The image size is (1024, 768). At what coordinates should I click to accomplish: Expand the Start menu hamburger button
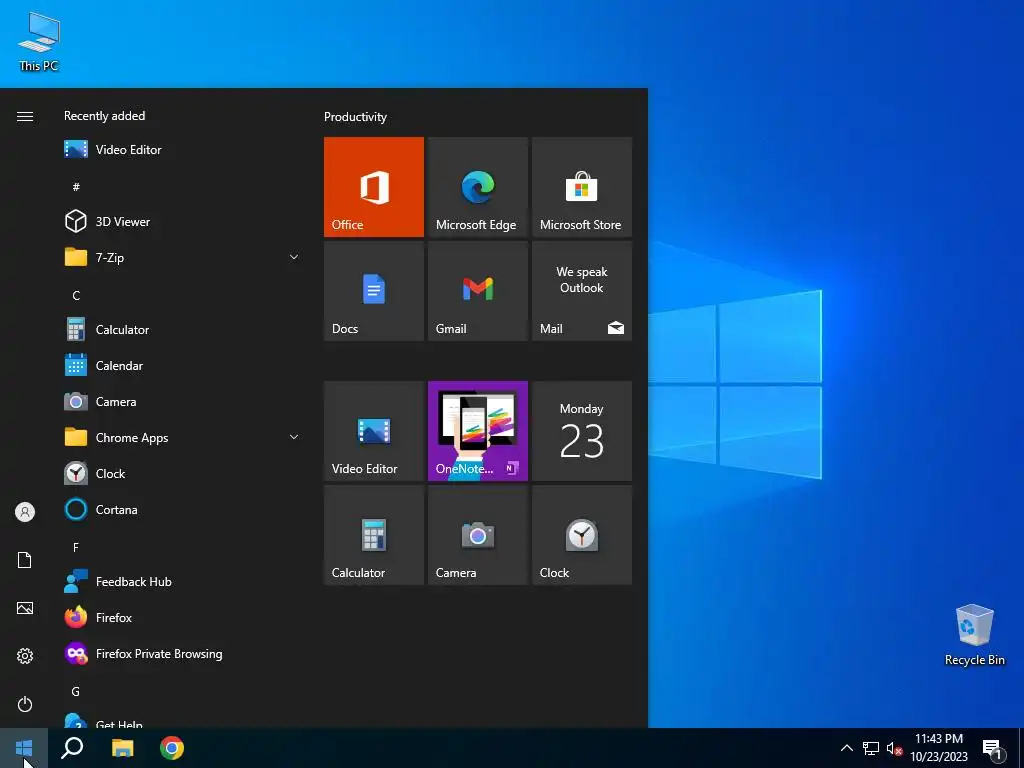tap(25, 116)
